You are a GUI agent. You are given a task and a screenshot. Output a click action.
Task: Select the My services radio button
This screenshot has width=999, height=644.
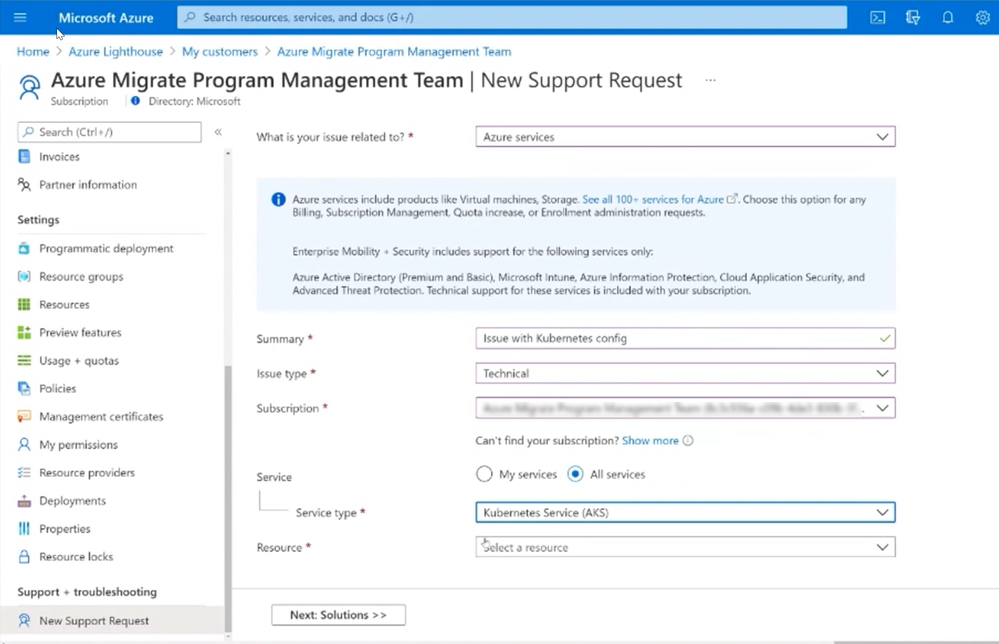pyautogui.click(x=484, y=475)
